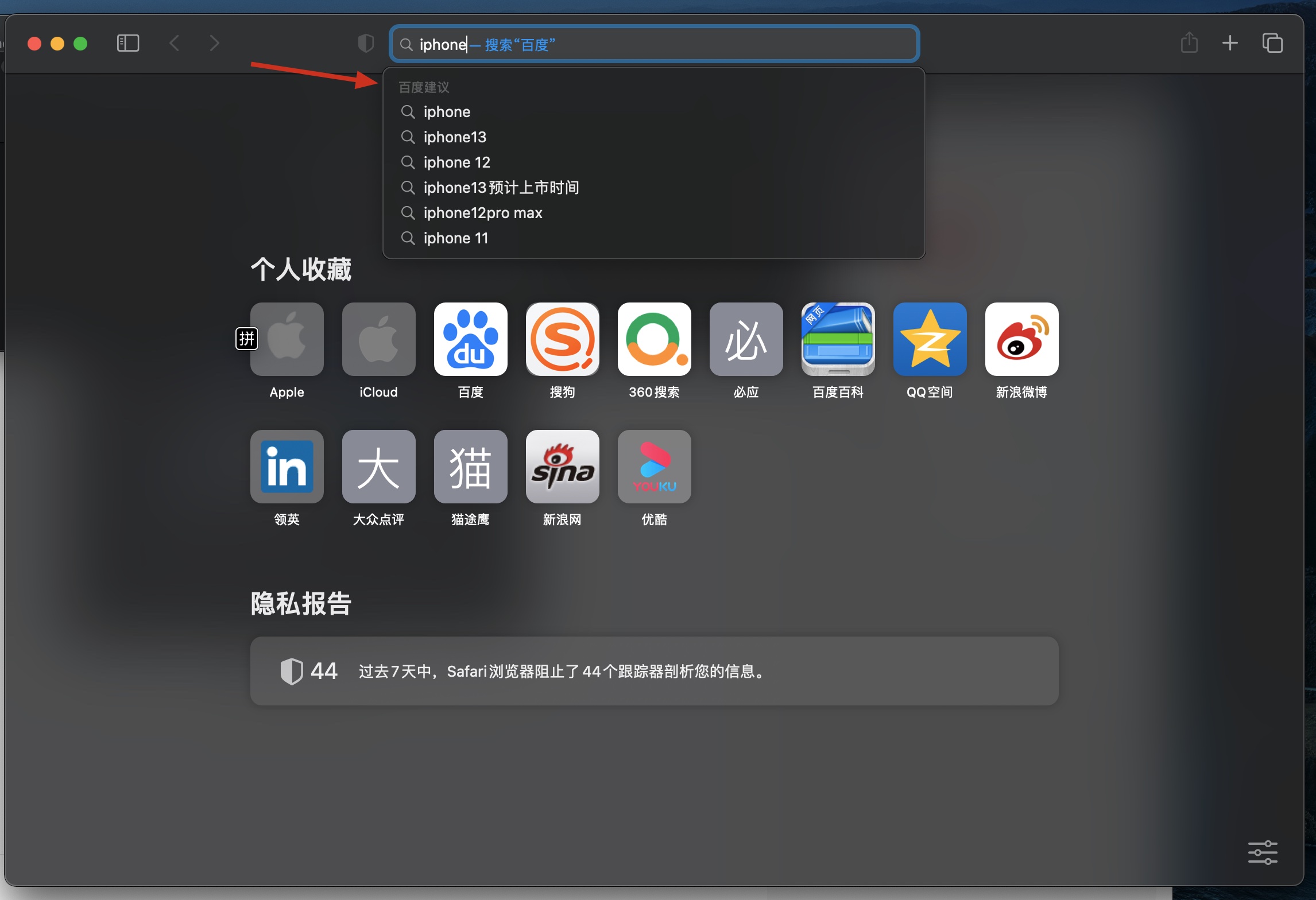
Task: Toggle the Safari sidebar
Action: (128, 43)
